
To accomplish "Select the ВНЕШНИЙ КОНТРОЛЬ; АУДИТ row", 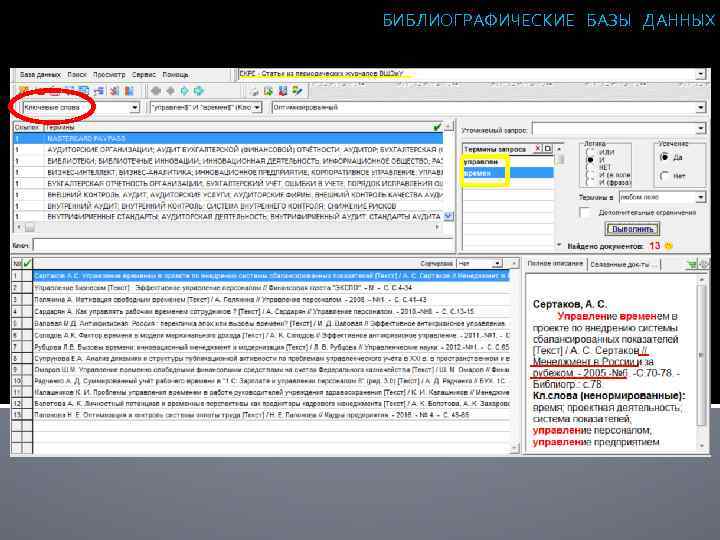I will [x=228, y=195].
